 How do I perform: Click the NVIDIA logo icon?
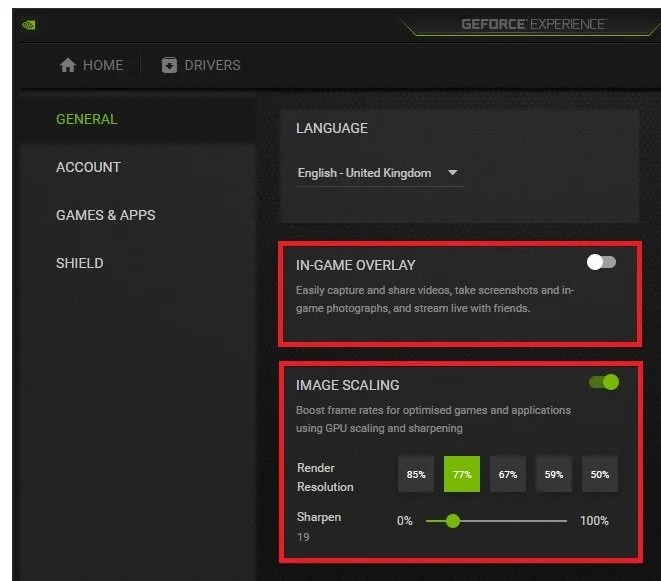coord(29,25)
